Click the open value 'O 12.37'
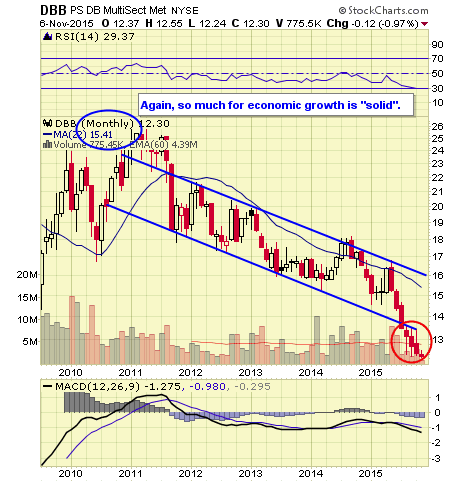The image size is (460, 482). [120, 24]
